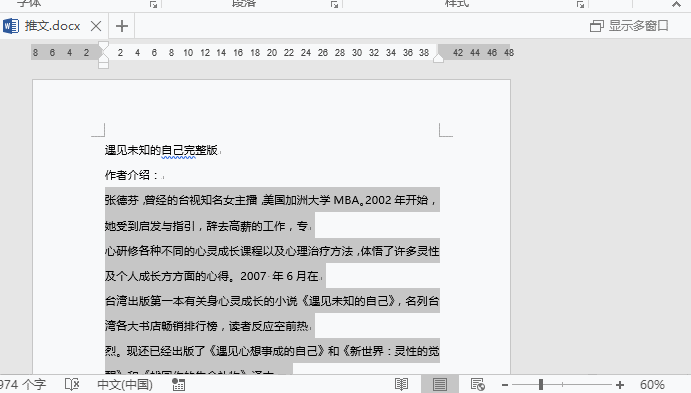Zoom in with the plus button
This screenshot has height=393, width=691.
tap(620, 385)
